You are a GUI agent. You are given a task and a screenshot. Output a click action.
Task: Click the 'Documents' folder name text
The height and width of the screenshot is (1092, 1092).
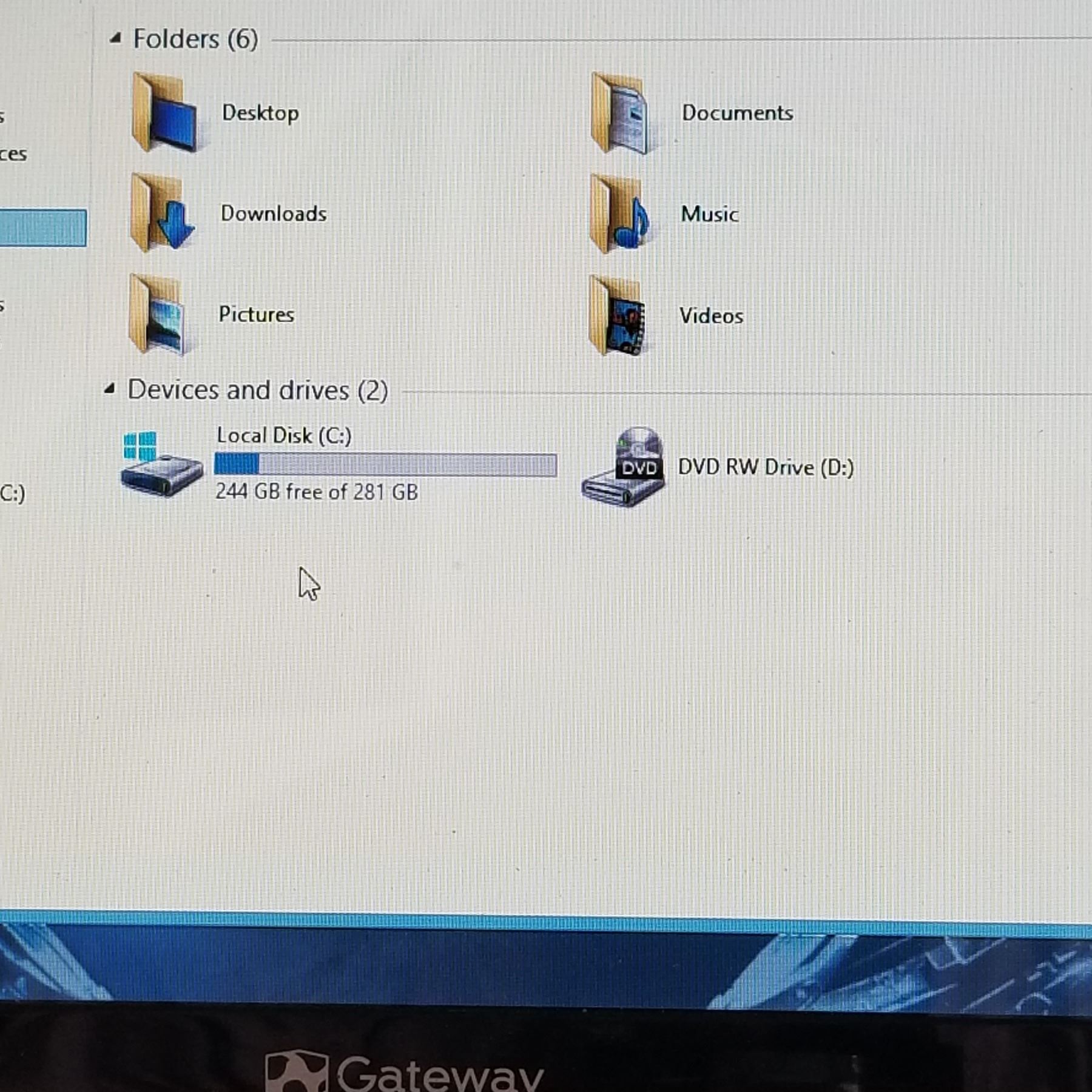click(737, 113)
